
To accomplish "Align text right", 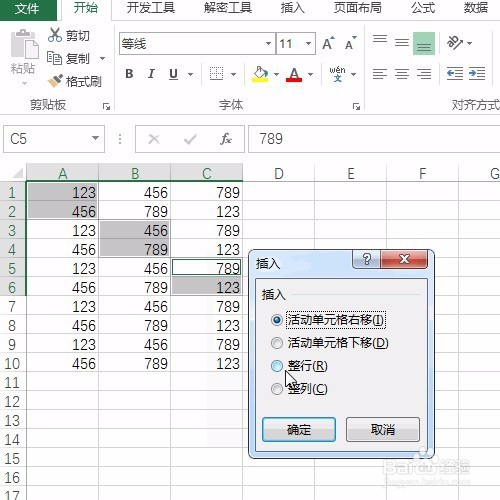I will (424, 74).
